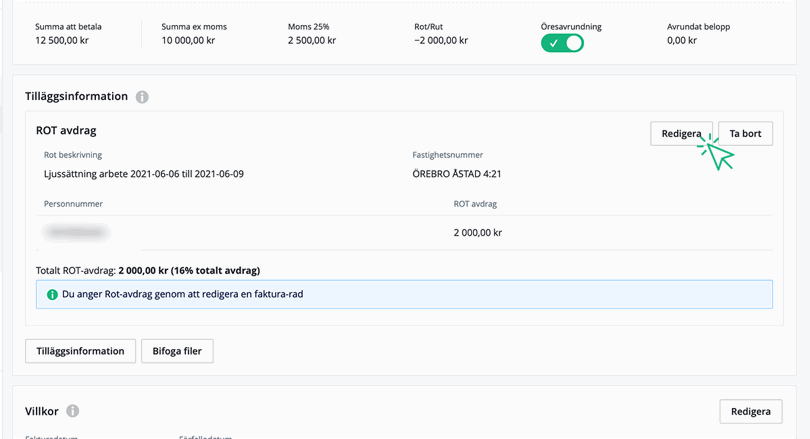Click the Avrundat belopp value 0,00 kr
The width and height of the screenshot is (810, 439).
pos(687,41)
